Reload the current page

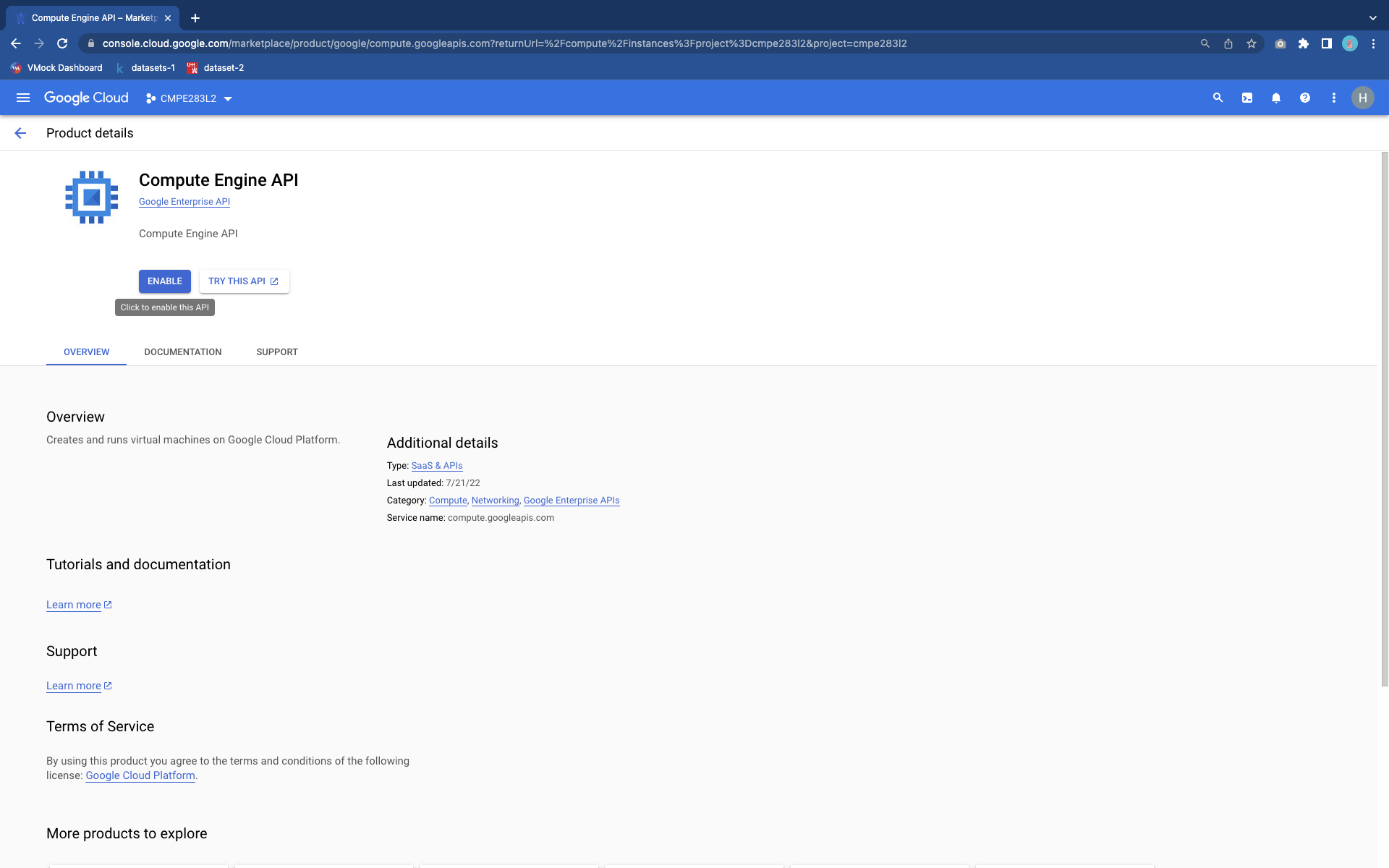pos(62,43)
